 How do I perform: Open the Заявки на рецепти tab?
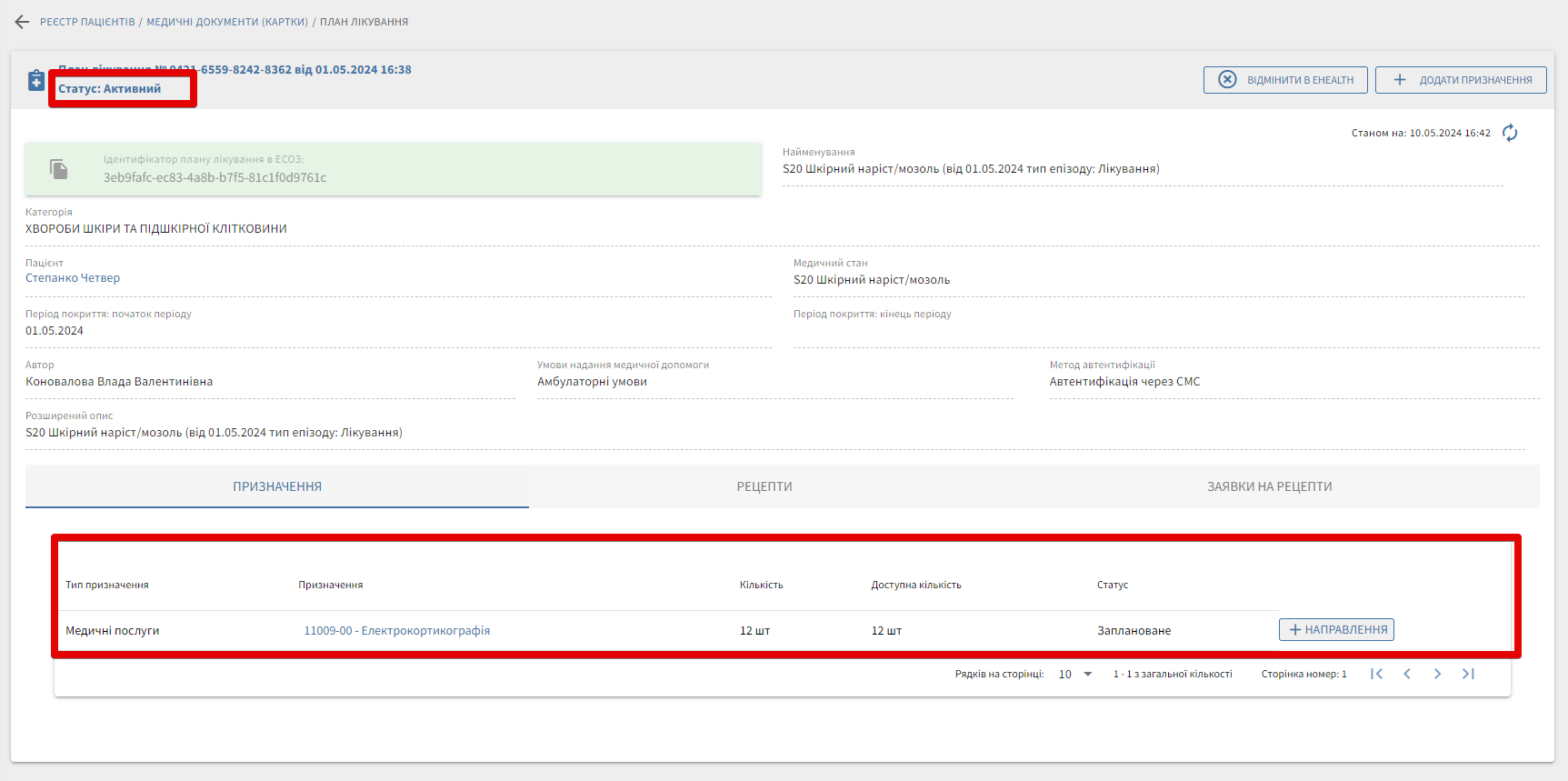coord(1269,486)
